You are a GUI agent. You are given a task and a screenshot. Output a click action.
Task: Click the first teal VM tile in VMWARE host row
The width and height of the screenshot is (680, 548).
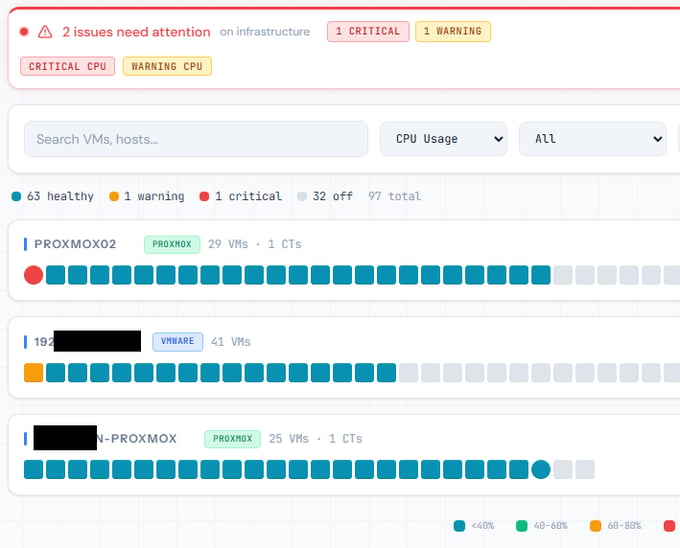(56, 373)
